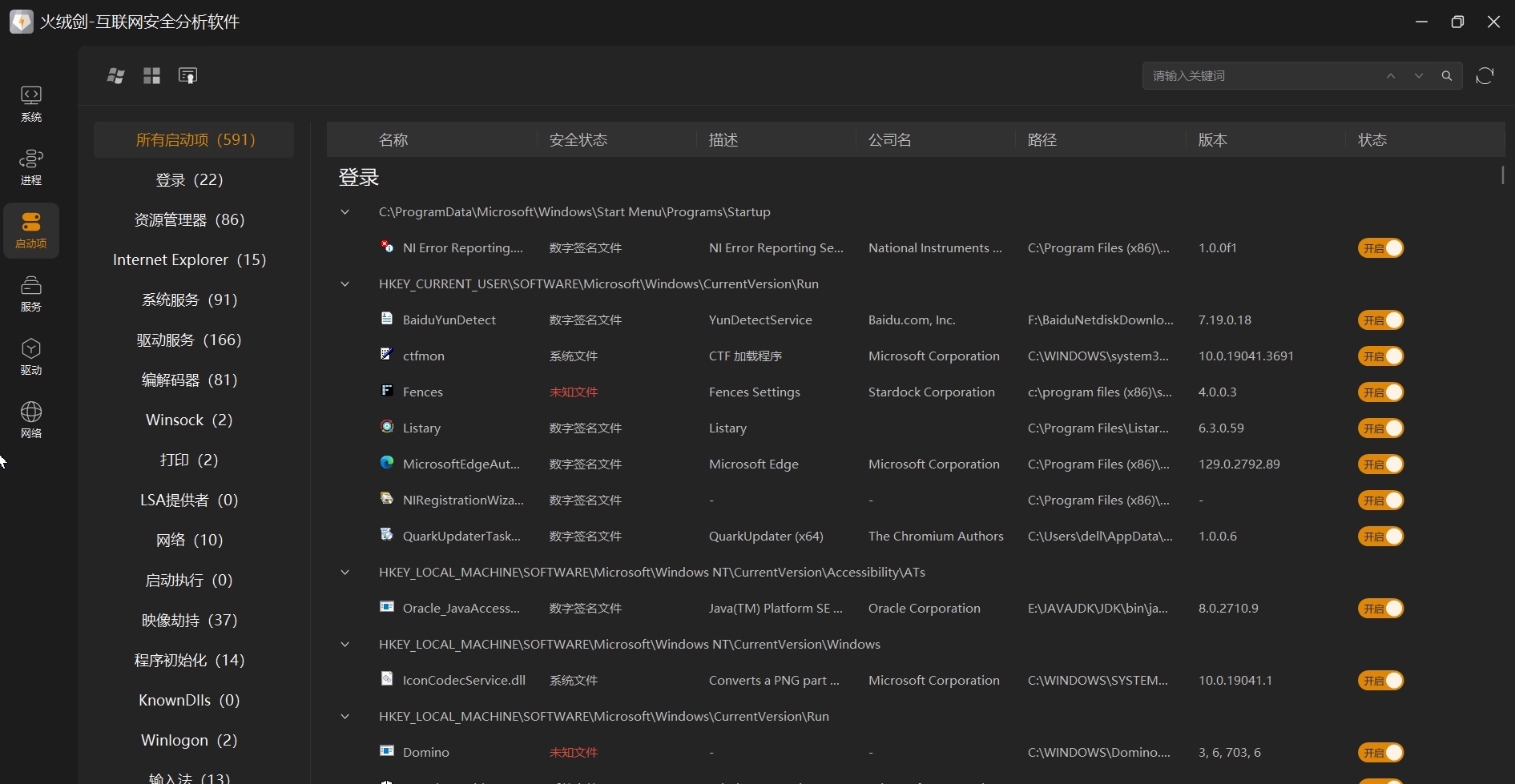Select the 驱动服务 (166) category
The height and width of the screenshot is (784, 1515).
point(190,340)
